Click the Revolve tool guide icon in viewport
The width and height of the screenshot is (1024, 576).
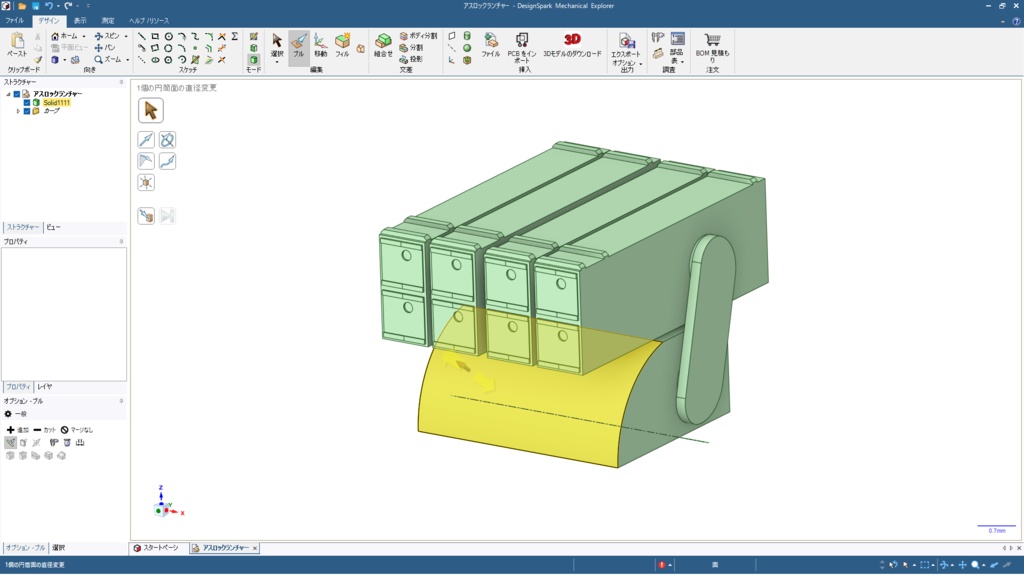point(167,140)
